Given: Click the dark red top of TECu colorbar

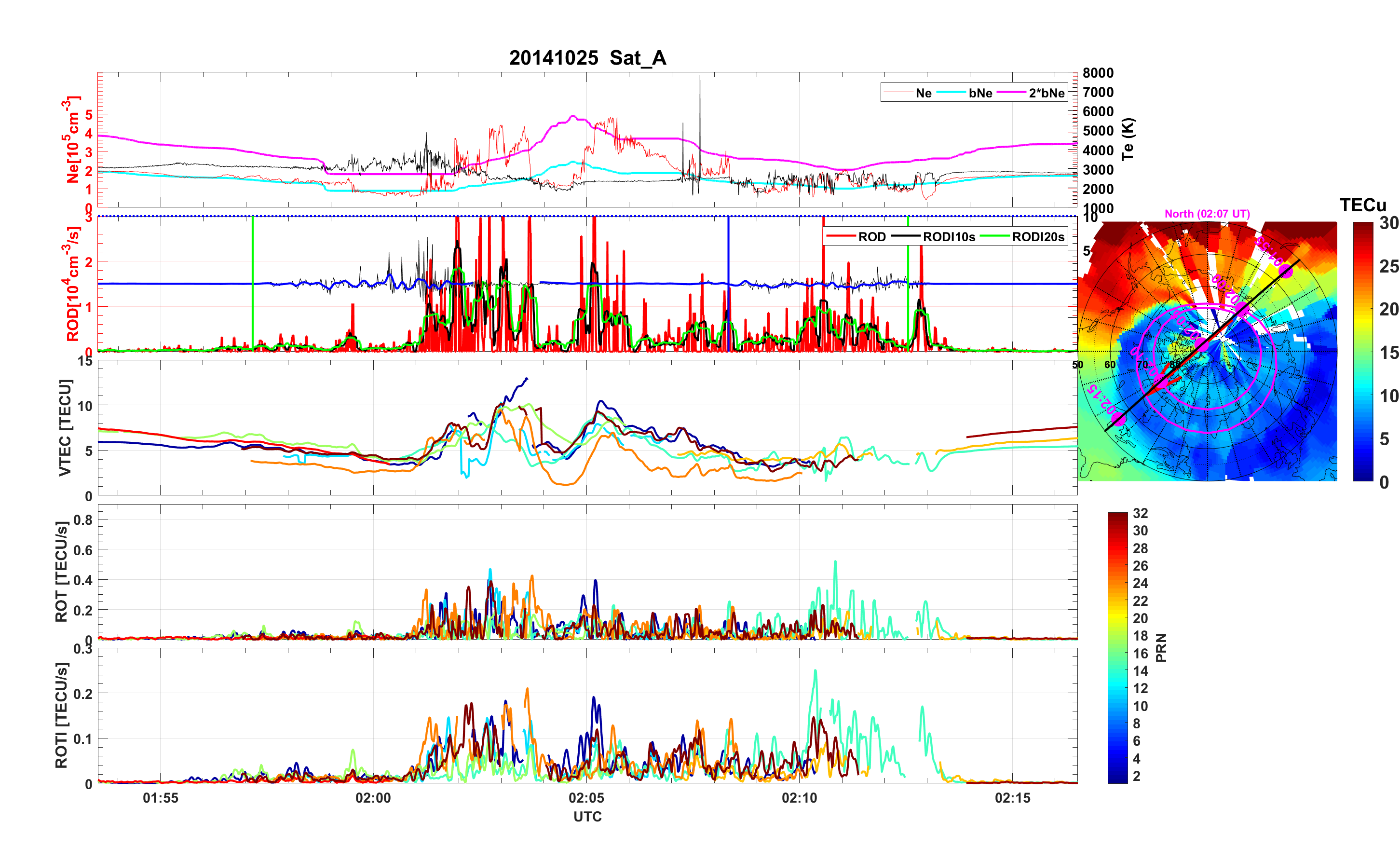Looking at the screenshot, I should click(1362, 226).
